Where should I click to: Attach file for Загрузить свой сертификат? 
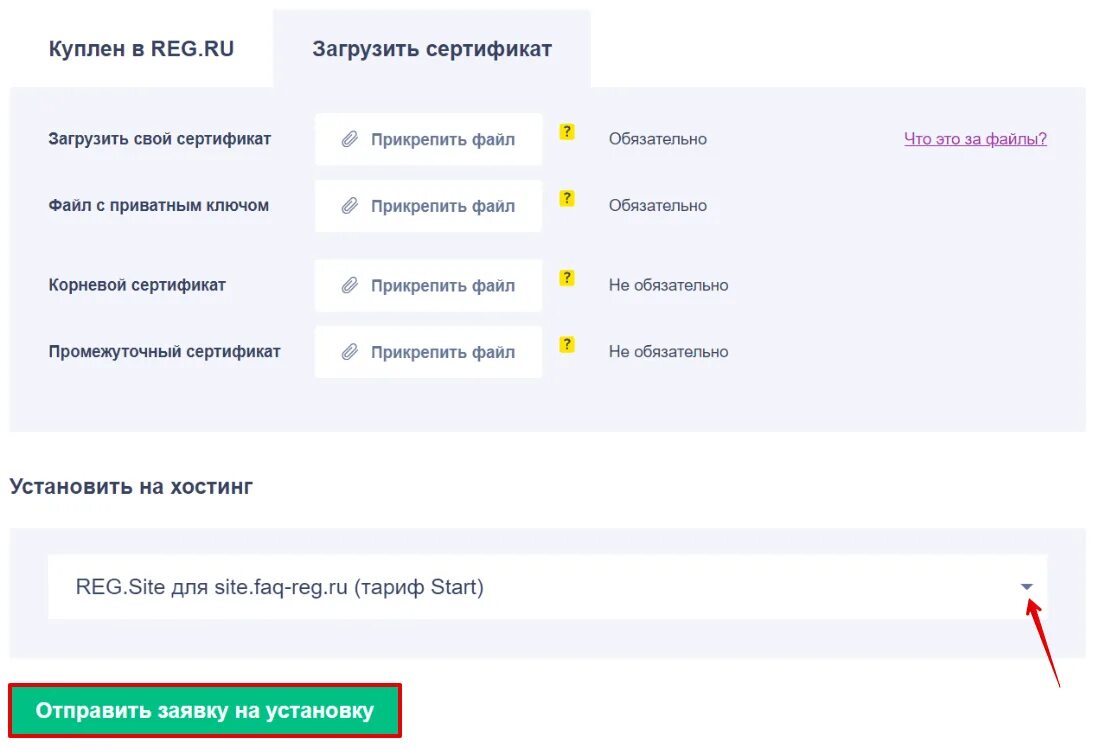429,140
